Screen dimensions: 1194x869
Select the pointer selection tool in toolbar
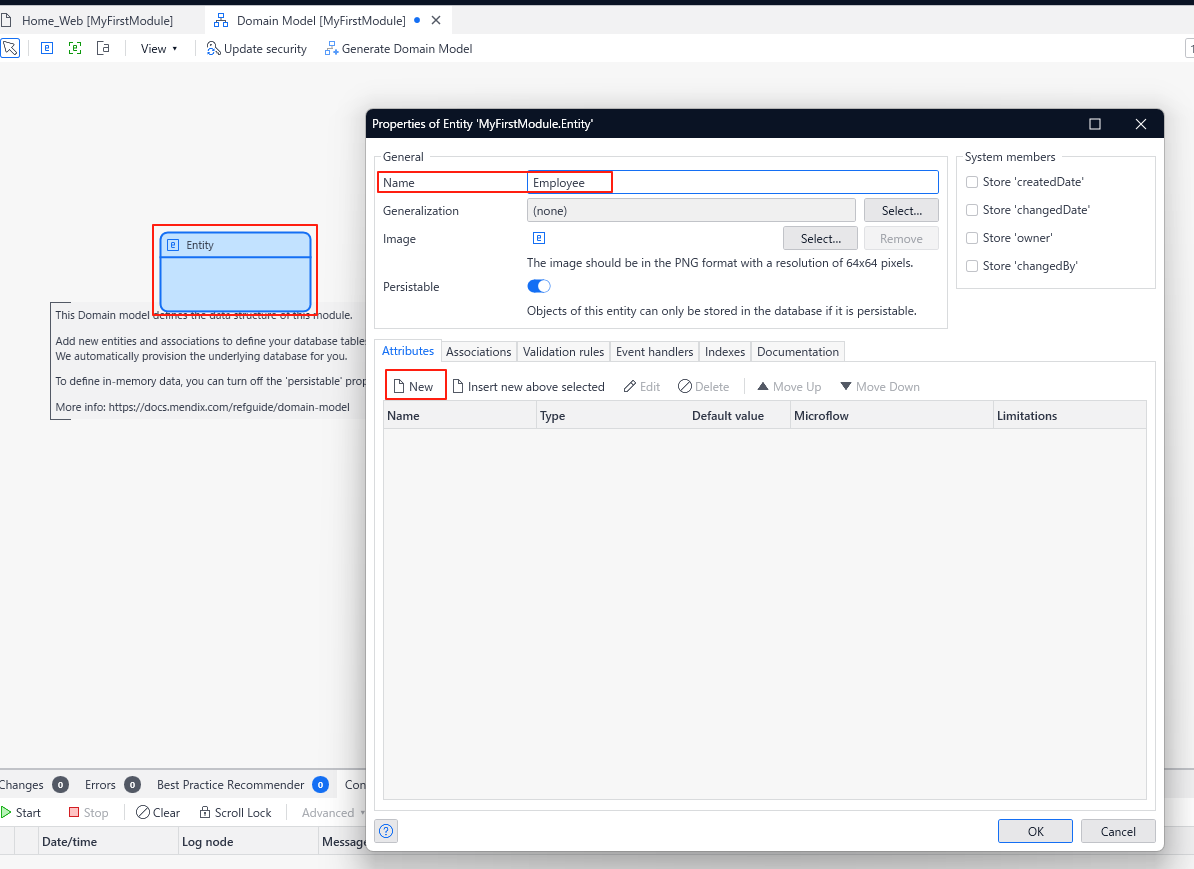tap(10, 48)
